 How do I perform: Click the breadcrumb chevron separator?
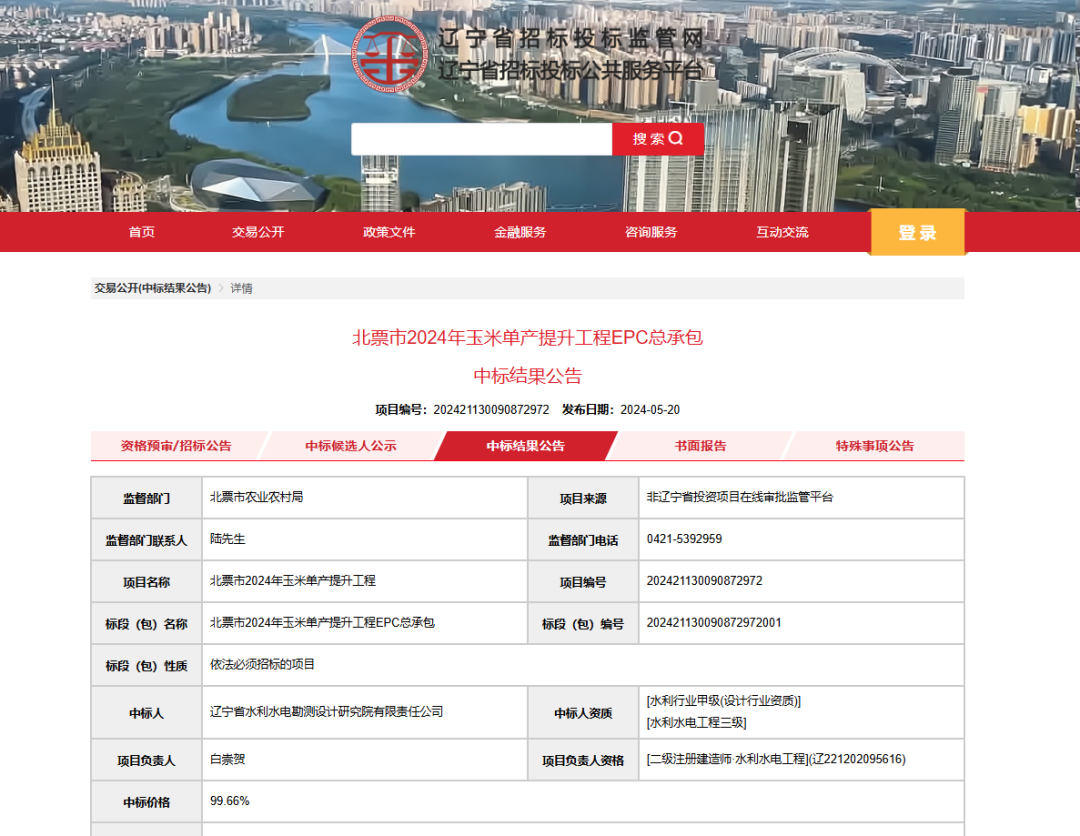(x=221, y=288)
